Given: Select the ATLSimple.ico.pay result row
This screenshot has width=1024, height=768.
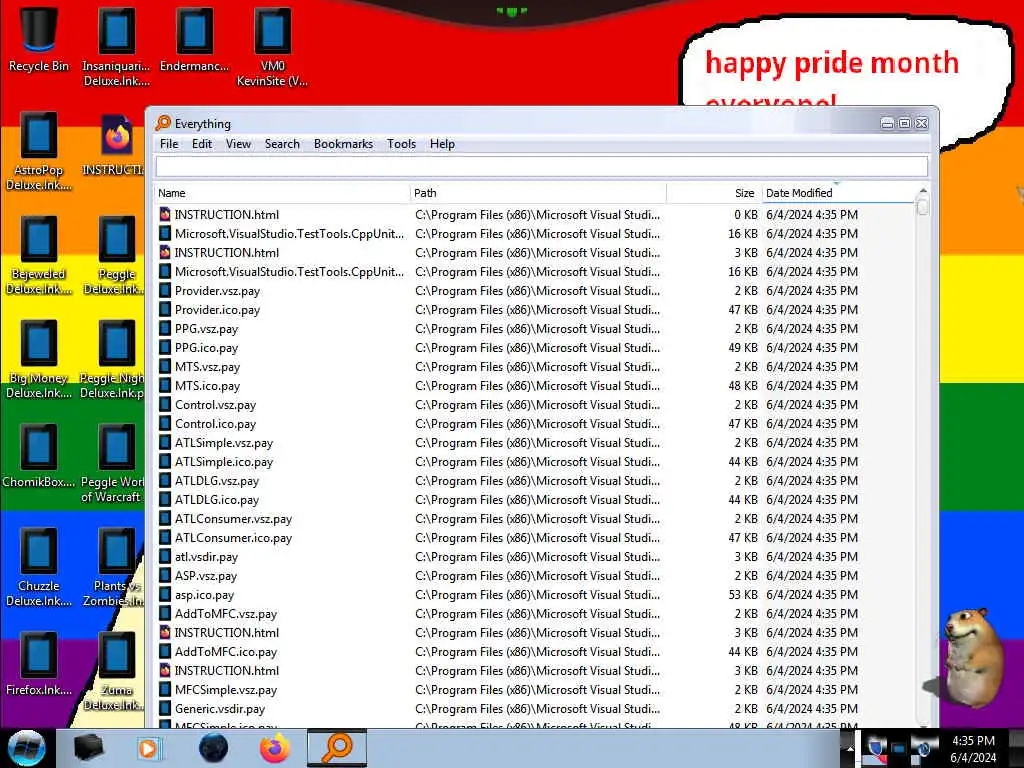Looking at the screenshot, I should 536,461.
